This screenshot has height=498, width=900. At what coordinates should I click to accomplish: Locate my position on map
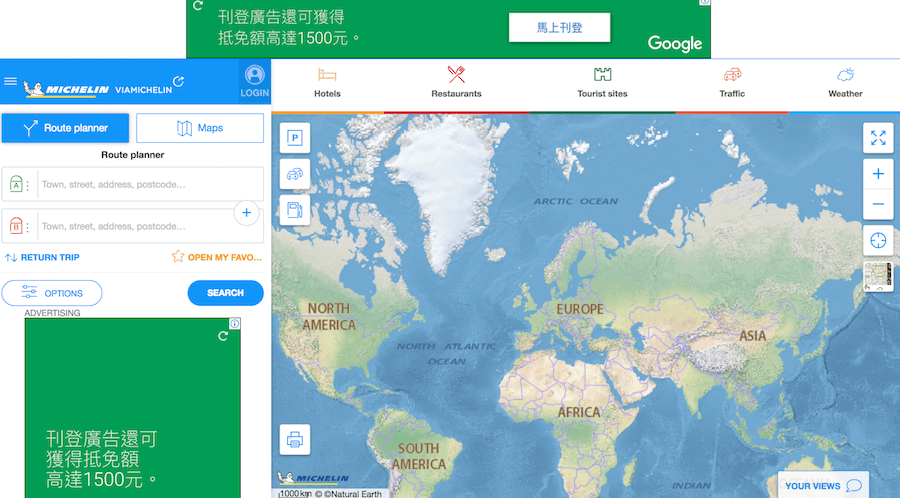(x=878, y=240)
